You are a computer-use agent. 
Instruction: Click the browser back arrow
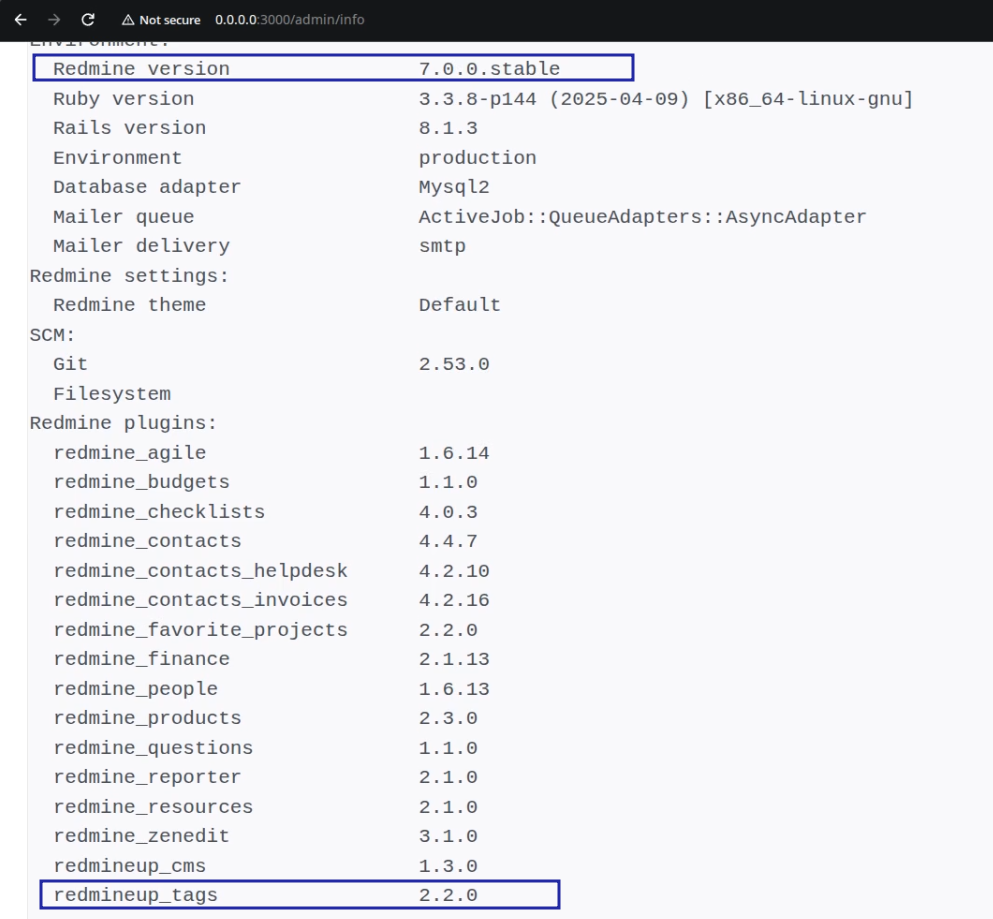click(20, 20)
